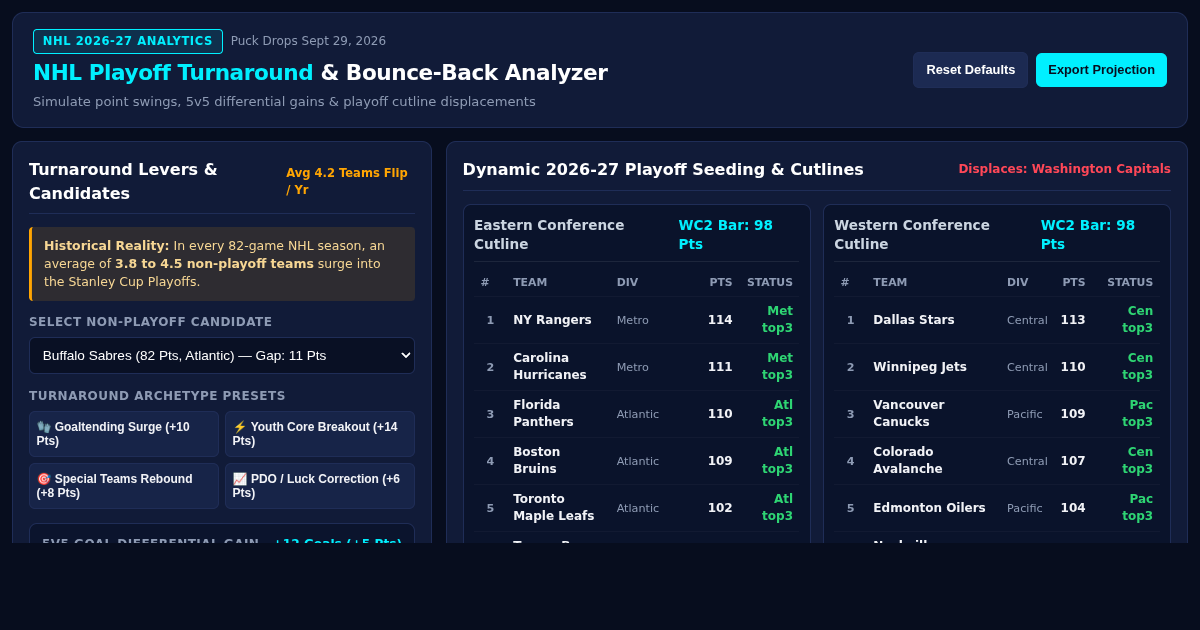Image resolution: width=1200 pixels, height=630 pixels.
Task: Click the Export Projection button
Action: click(1101, 70)
